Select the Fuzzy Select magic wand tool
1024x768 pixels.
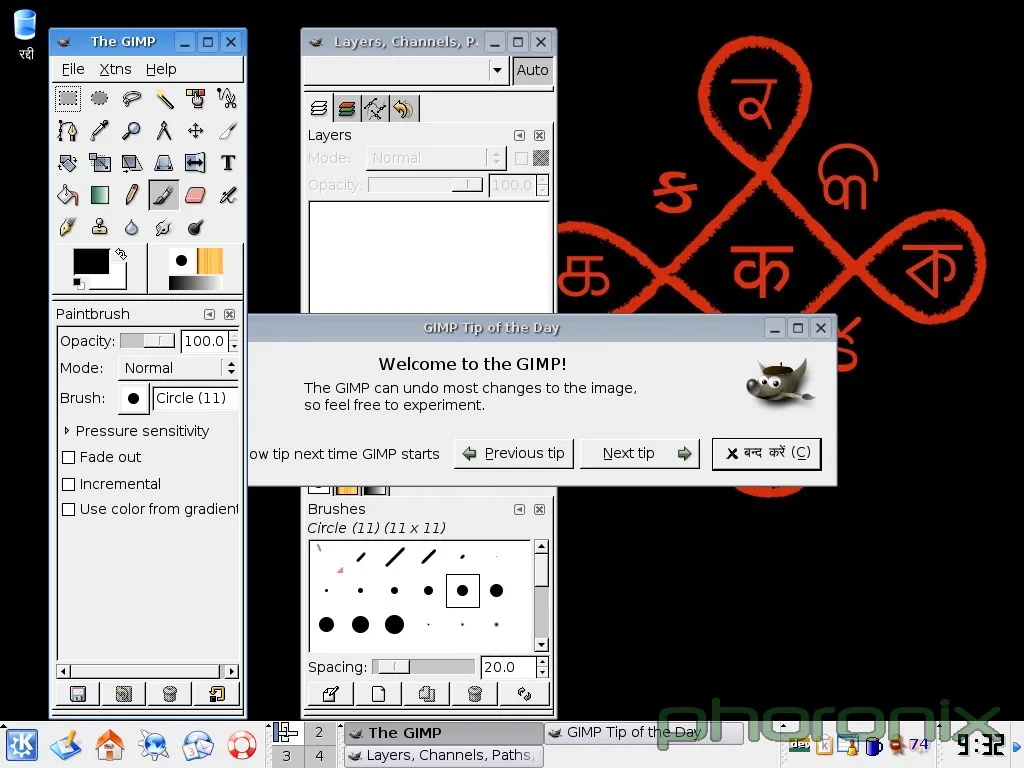coord(163,99)
